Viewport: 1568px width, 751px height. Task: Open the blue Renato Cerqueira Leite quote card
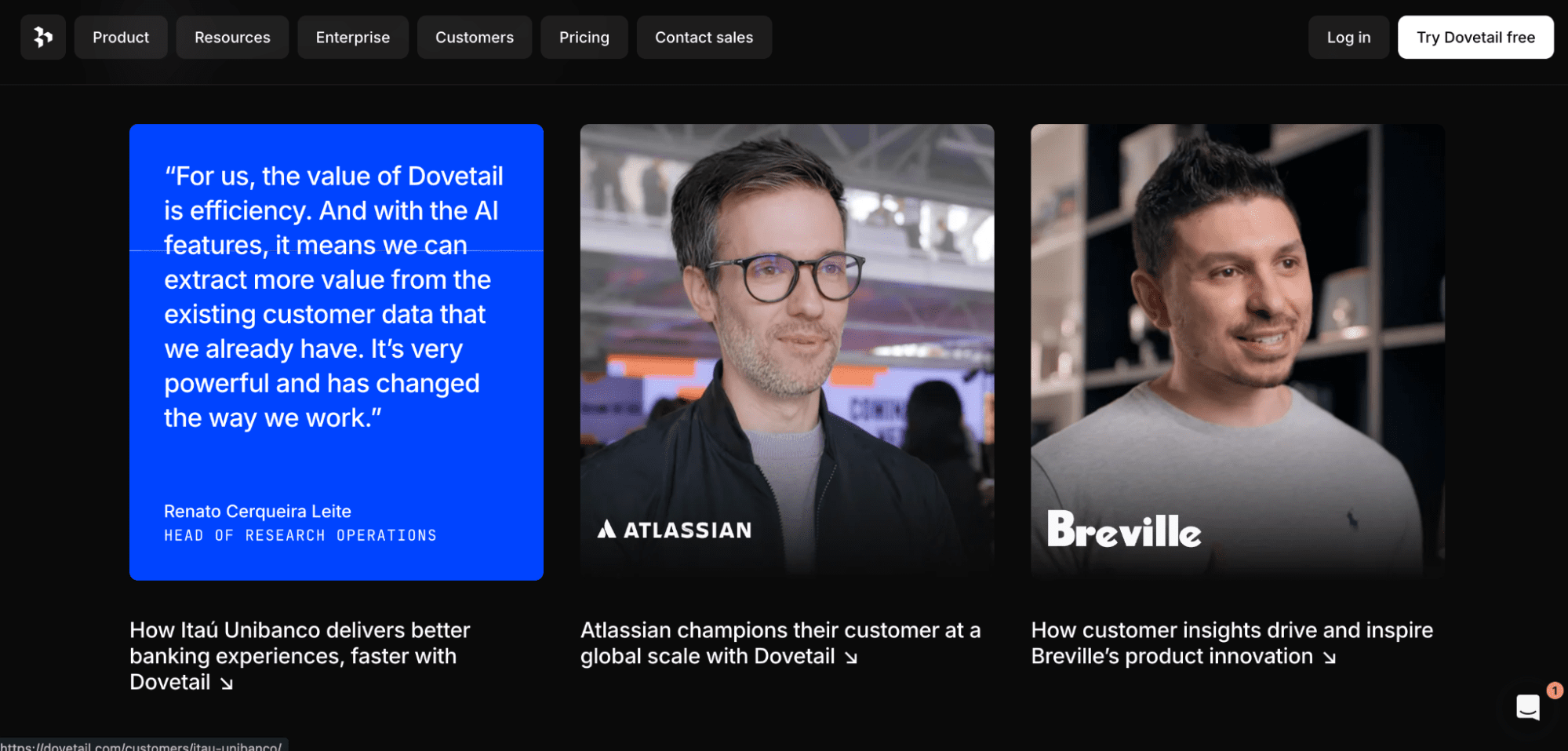pyautogui.click(x=337, y=352)
